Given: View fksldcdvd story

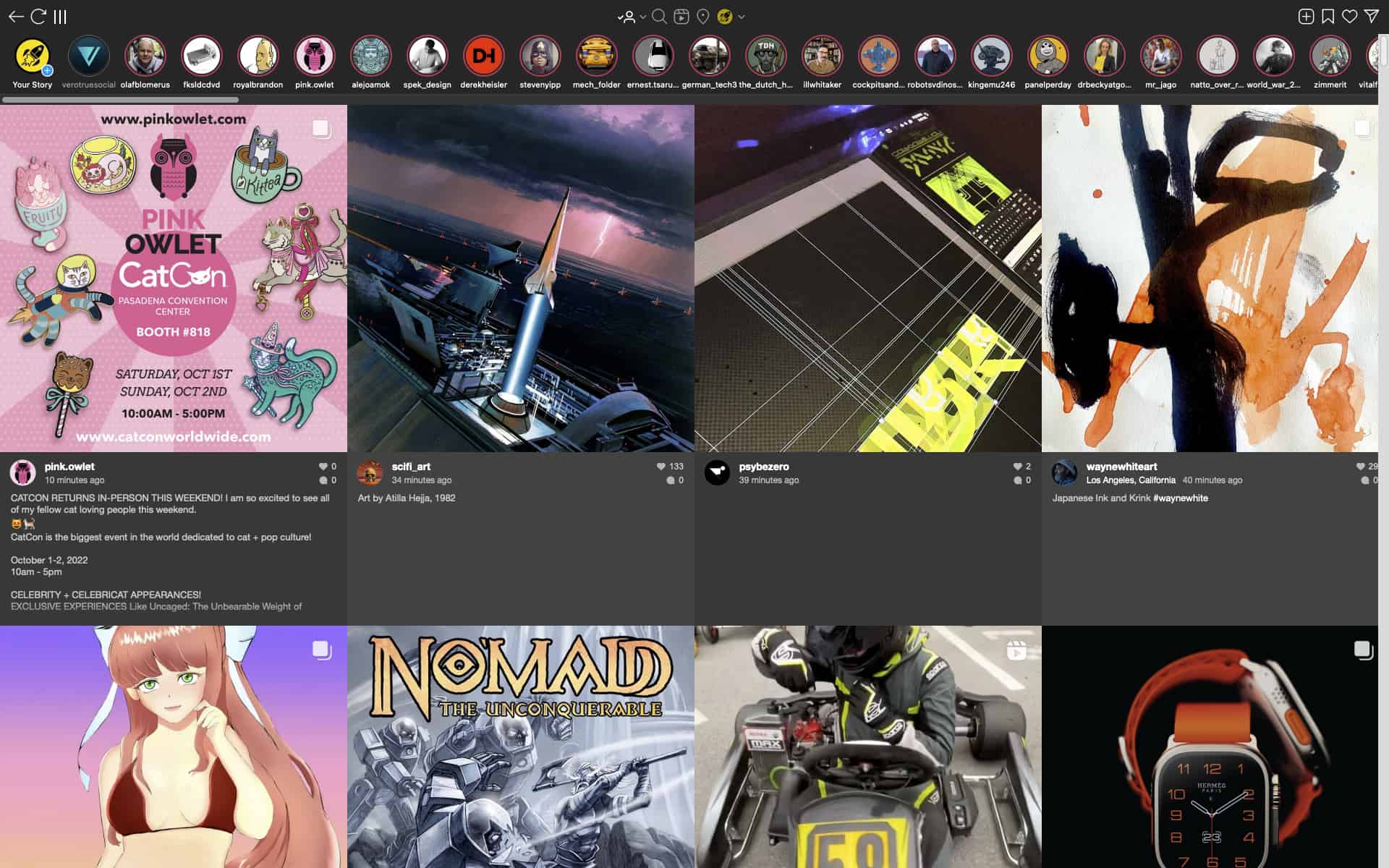Looking at the screenshot, I should 201,56.
